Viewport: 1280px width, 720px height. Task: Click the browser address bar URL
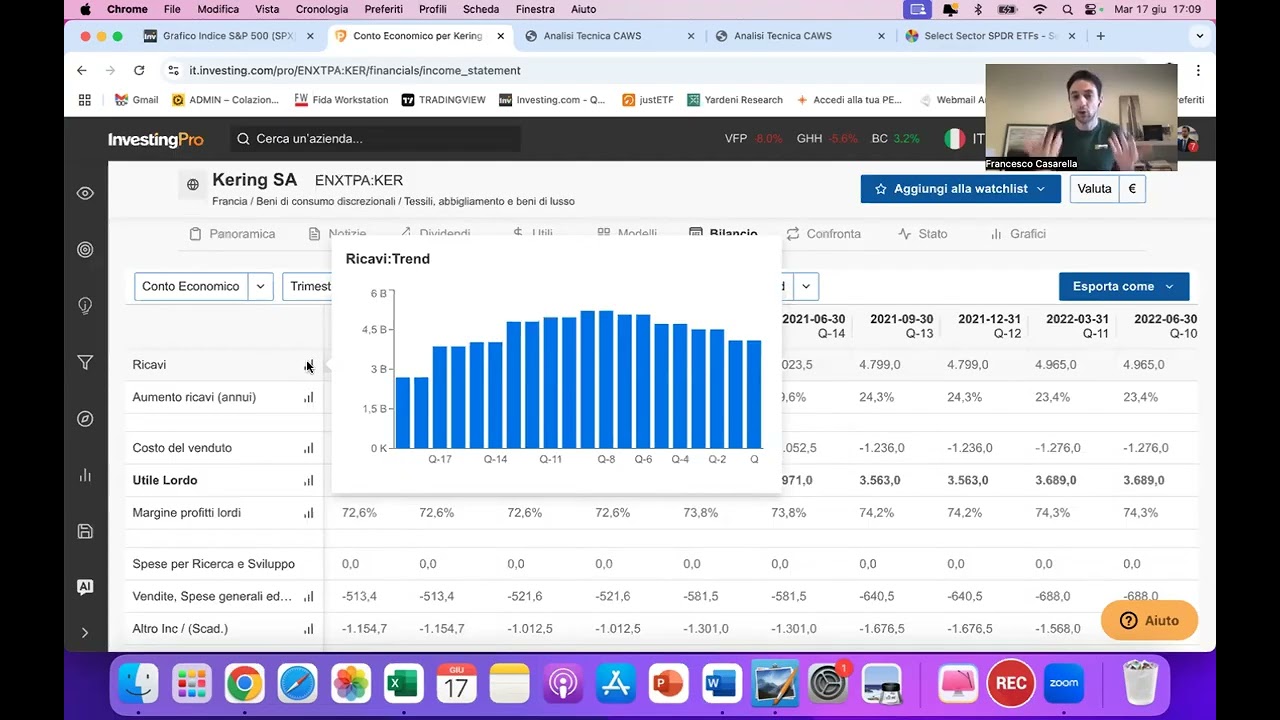coord(355,71)
